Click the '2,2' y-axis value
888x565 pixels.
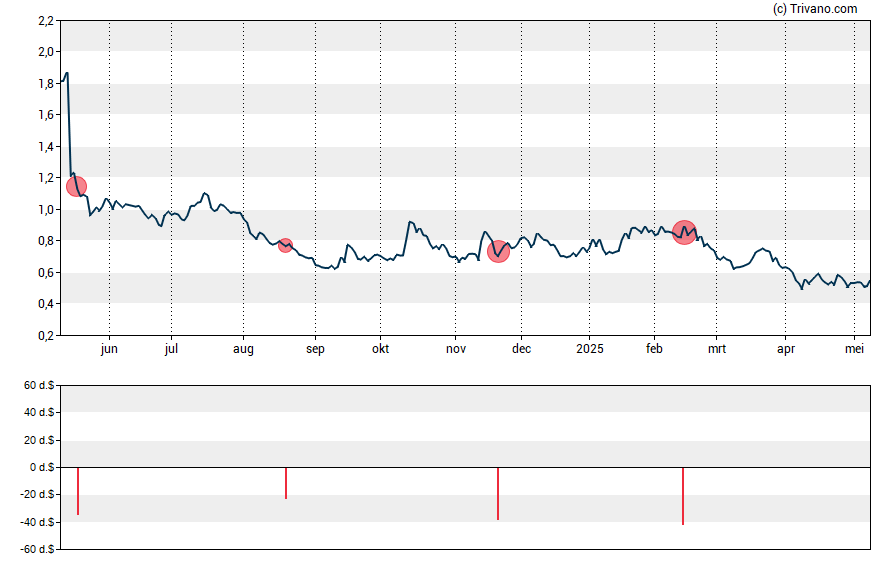point(46,21)
